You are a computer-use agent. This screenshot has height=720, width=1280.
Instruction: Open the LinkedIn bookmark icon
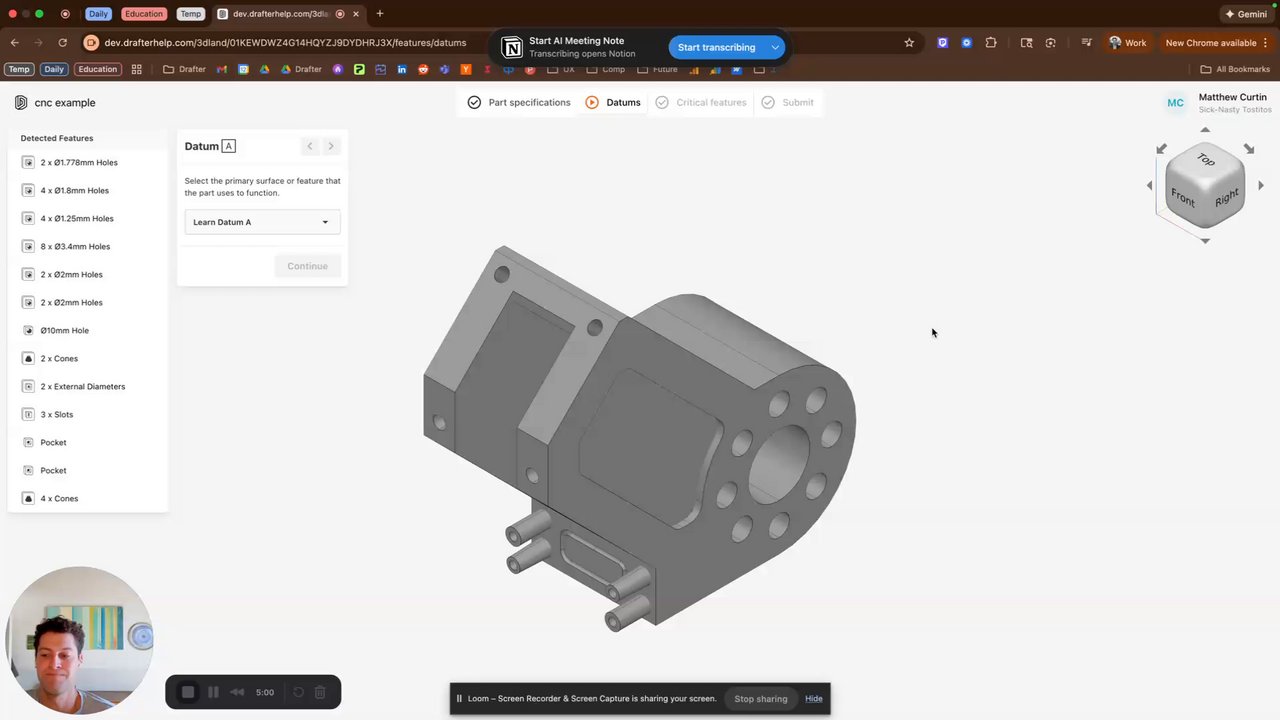pos(402,69)
